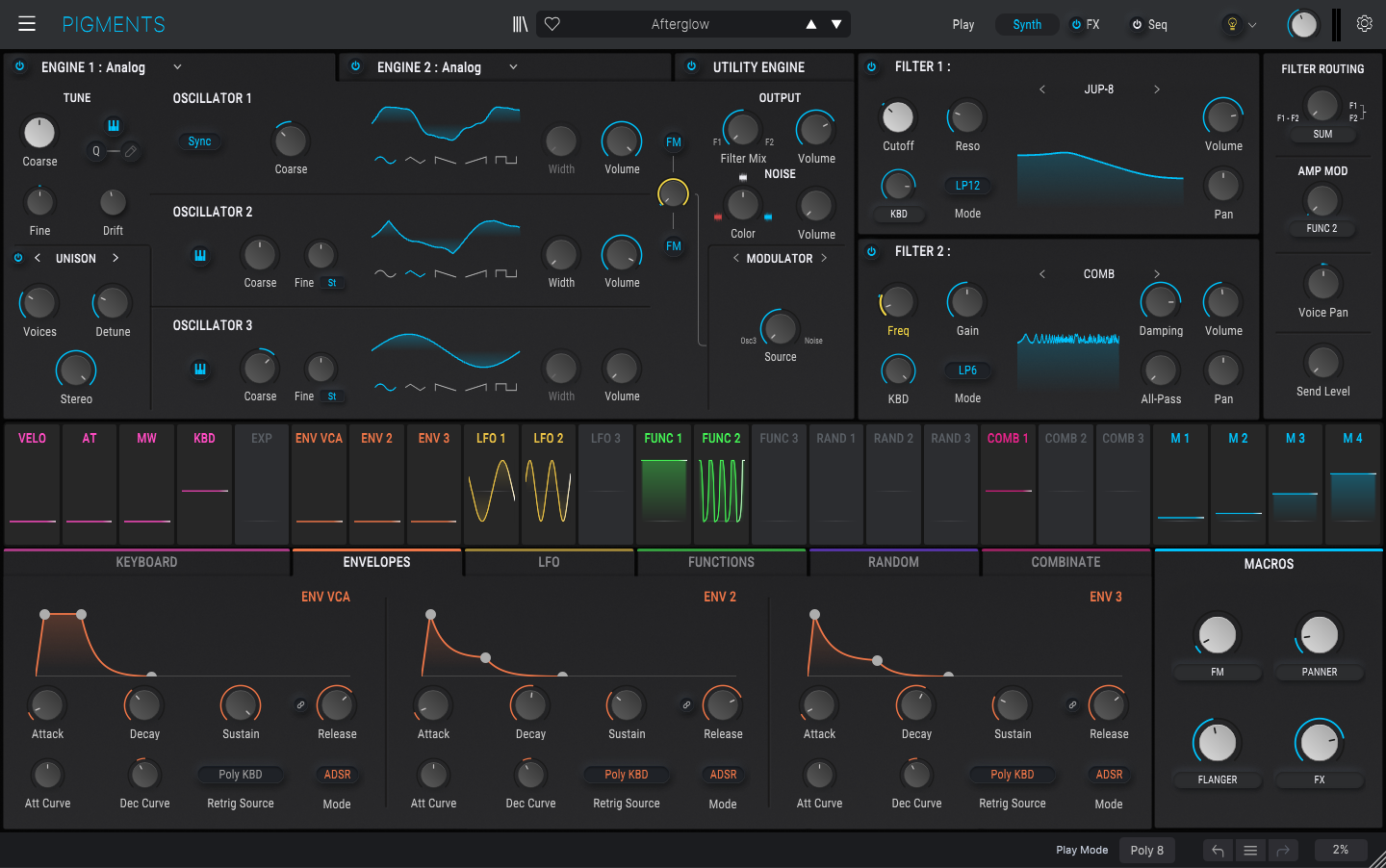This screenshot has width=1386, height=868.
Task: Toggle upper FM button for Oscillator 1
Action: tap(674, 142)
